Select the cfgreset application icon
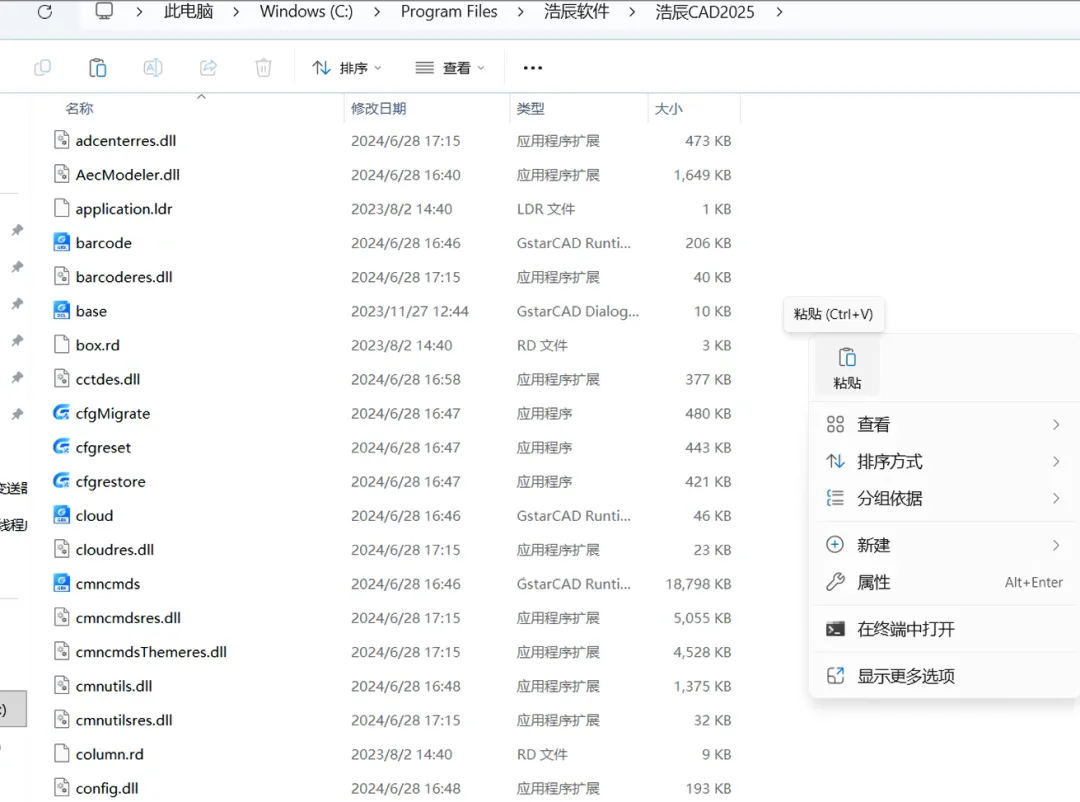The image size is (1080, 802). [61, 446]
